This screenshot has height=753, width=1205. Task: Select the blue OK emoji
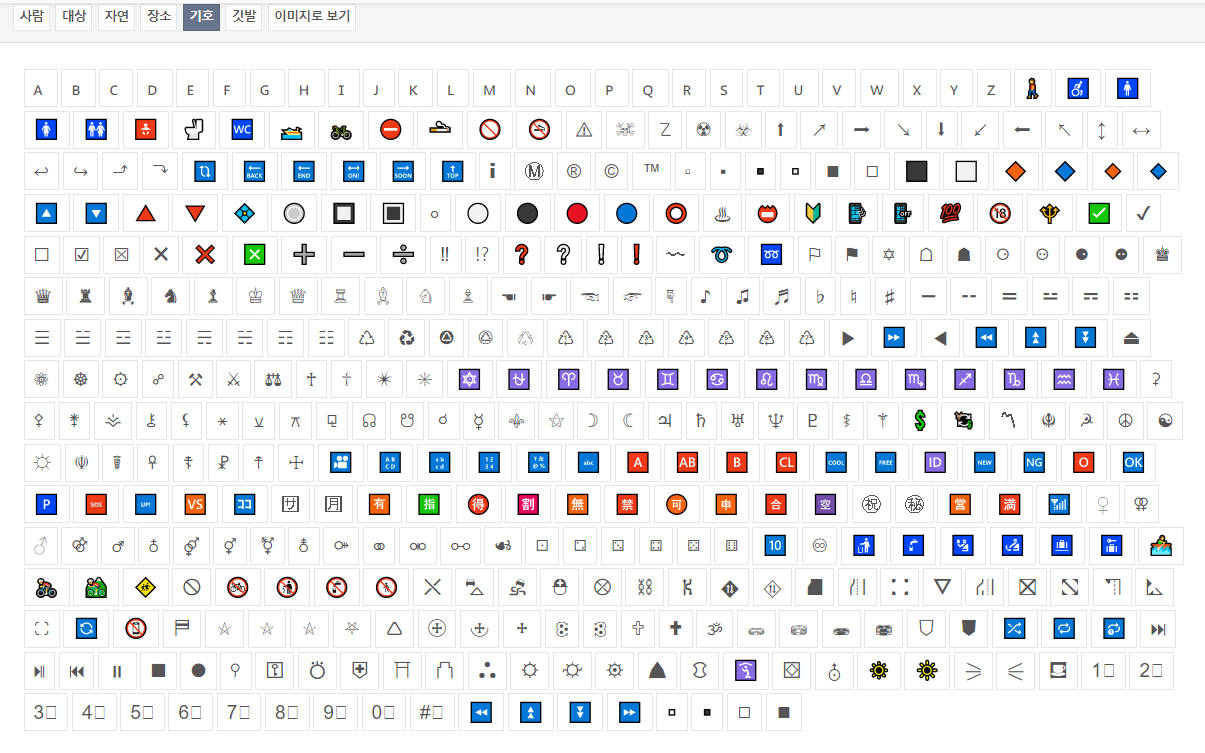click(1132, 462)
